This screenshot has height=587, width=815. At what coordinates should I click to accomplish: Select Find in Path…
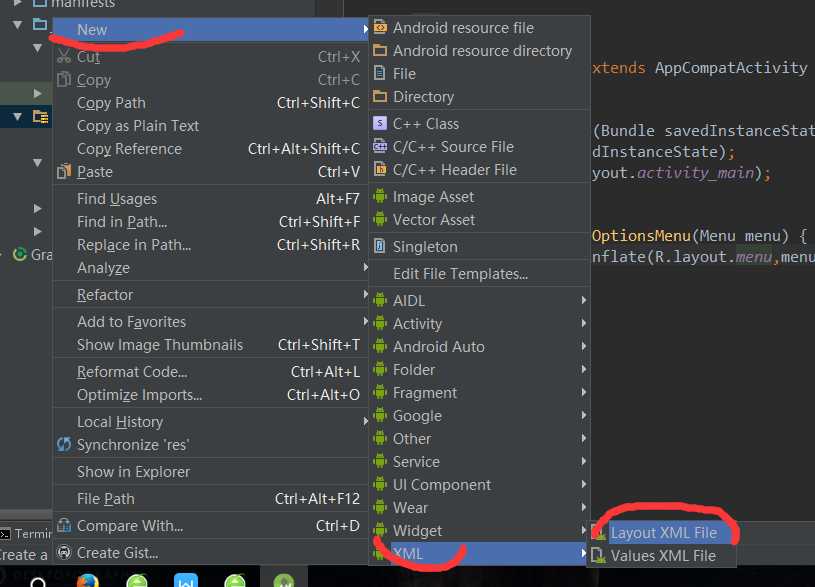point(211,222)
